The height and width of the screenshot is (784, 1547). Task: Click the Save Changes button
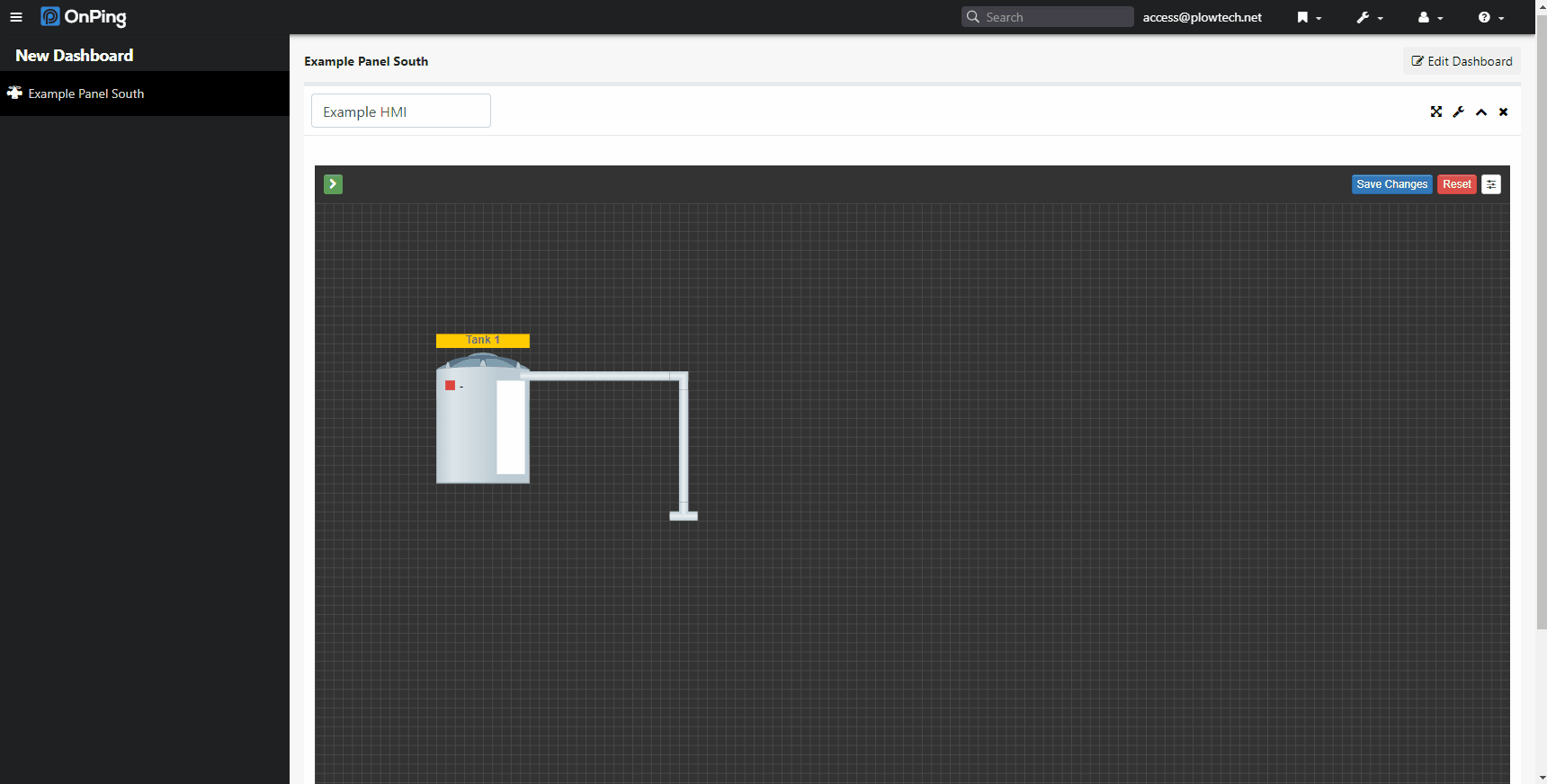point(1391,184)
